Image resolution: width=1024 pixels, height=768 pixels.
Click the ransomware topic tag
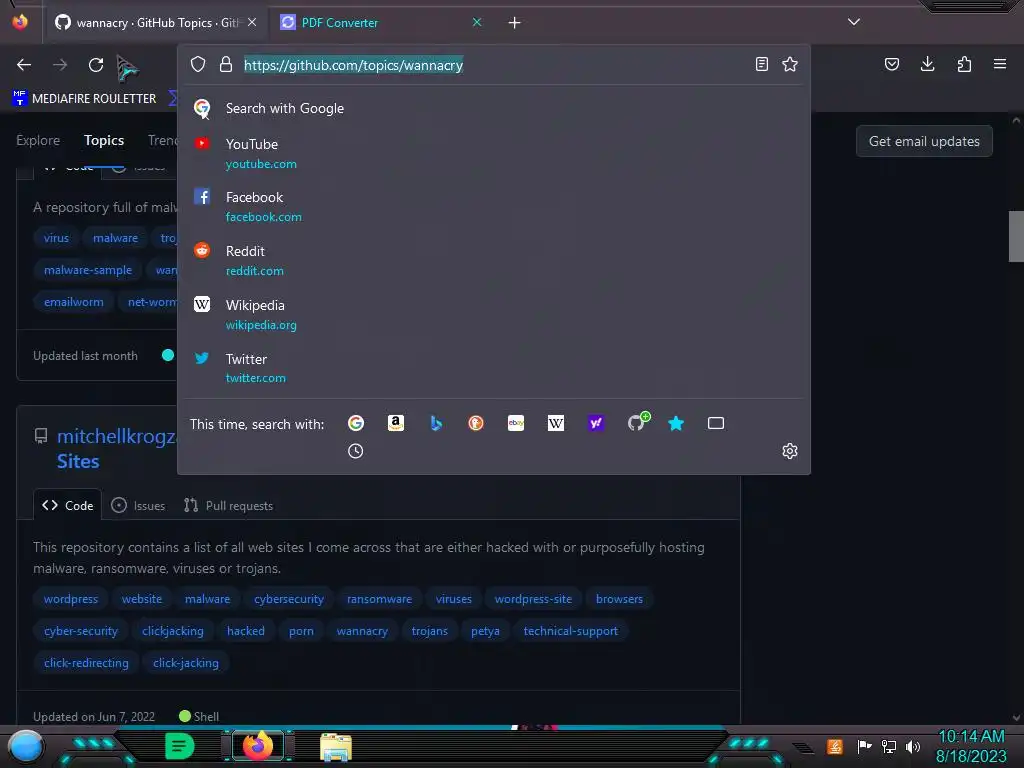click(379, 599)
